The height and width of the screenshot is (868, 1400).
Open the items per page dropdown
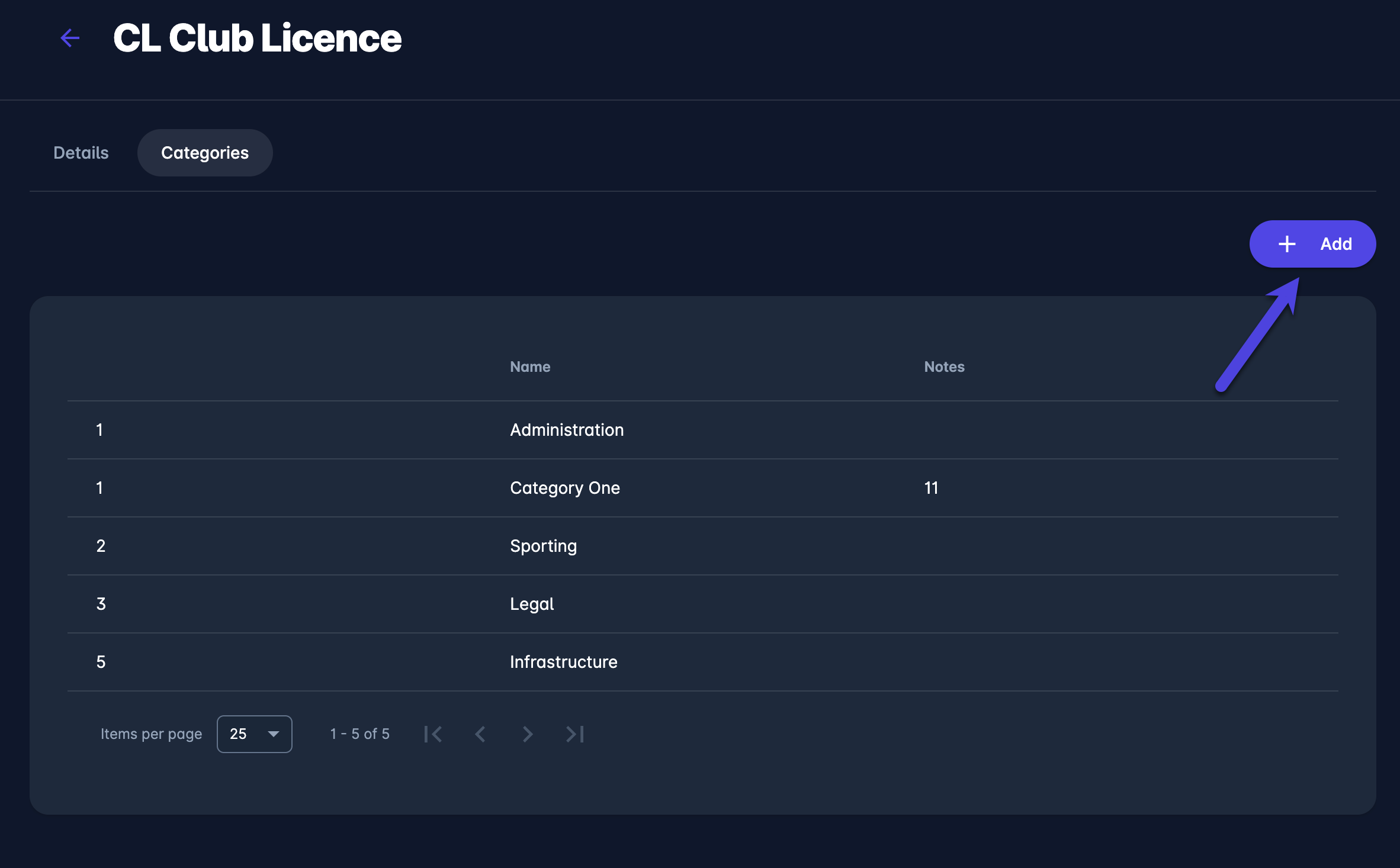point(254,734)
